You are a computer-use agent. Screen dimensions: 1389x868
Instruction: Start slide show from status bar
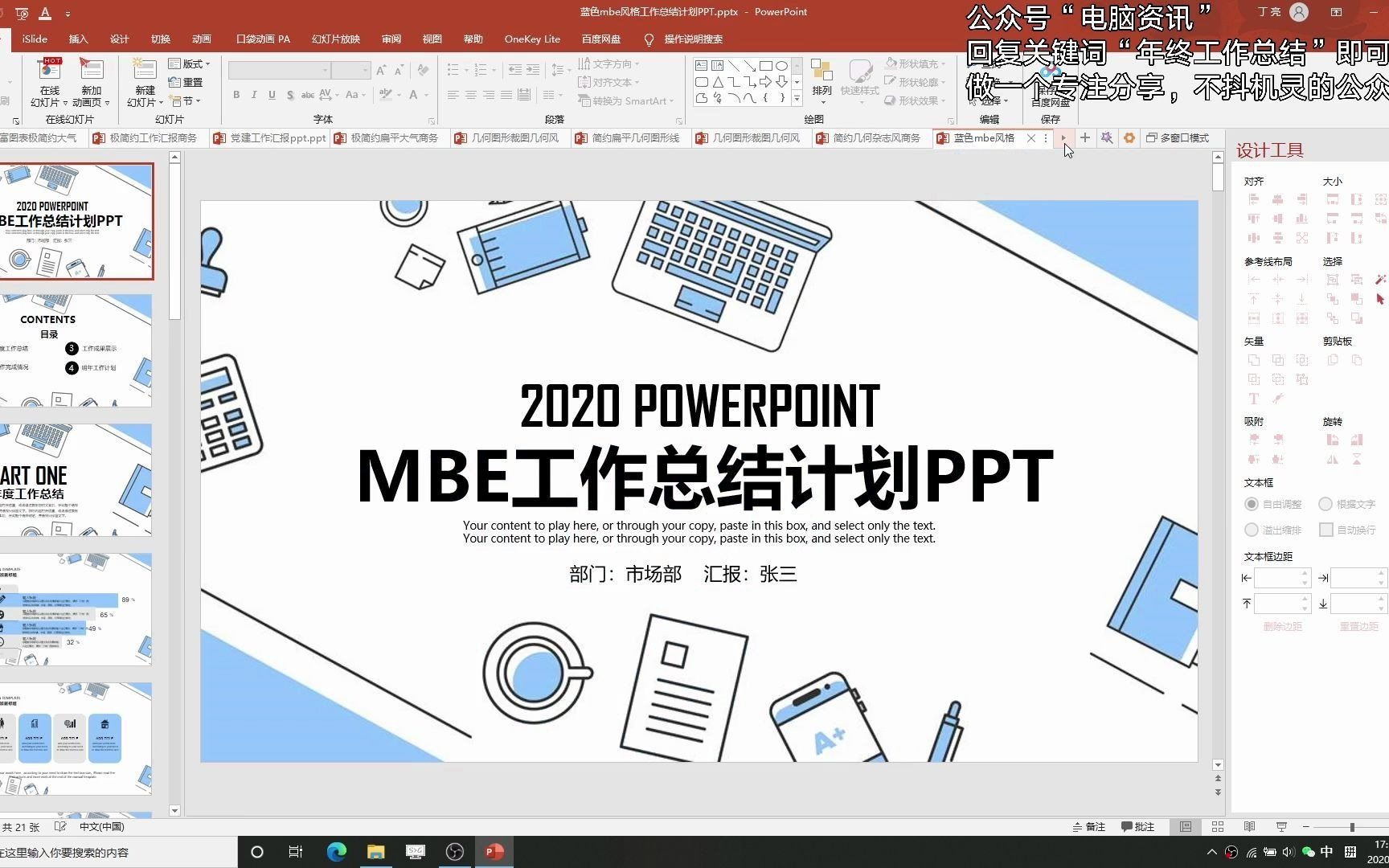pyautogui.click(x=1281, y=827)
